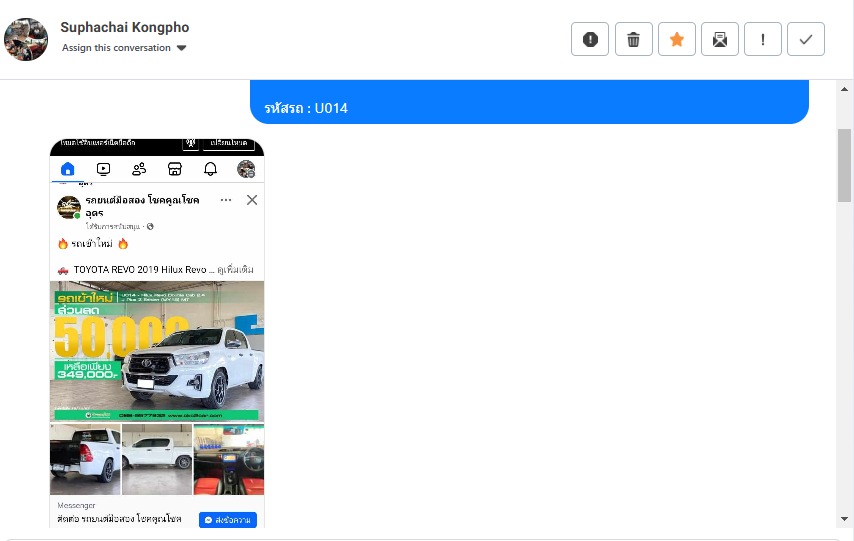854x541 pixels.
Task: Open the small profile avatar in screenshot navbar
Action: (x=246, y=169)
